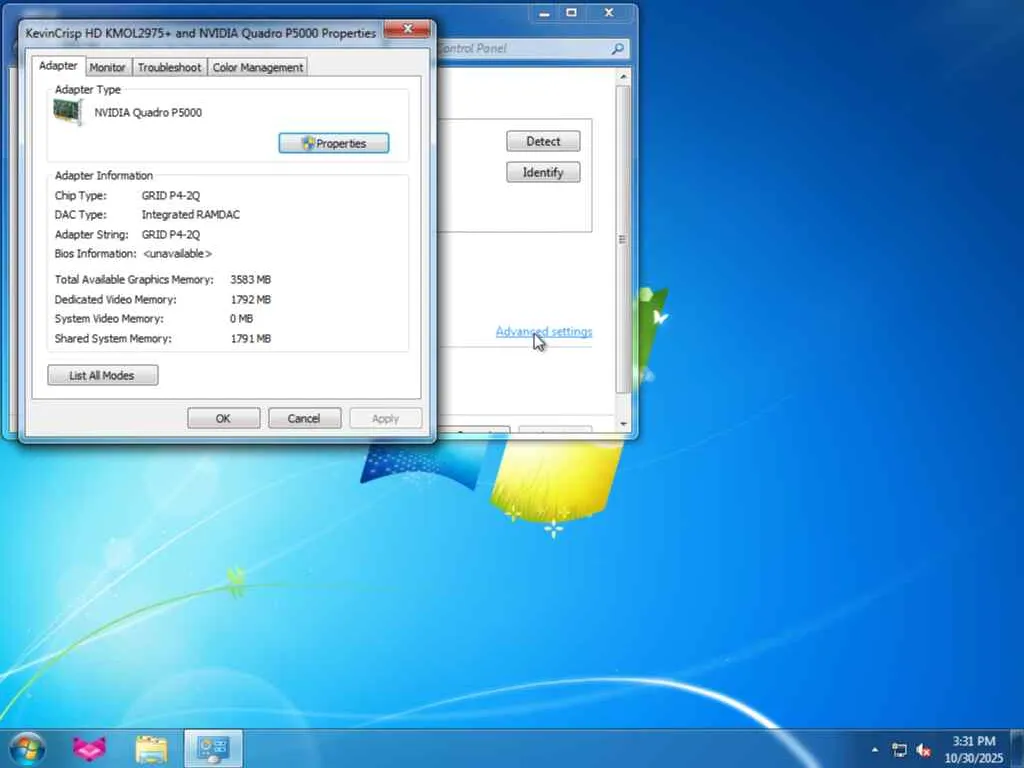Click Bios Information <unavailable> value
Screen dimensions: 1024x768
point(177,253)
